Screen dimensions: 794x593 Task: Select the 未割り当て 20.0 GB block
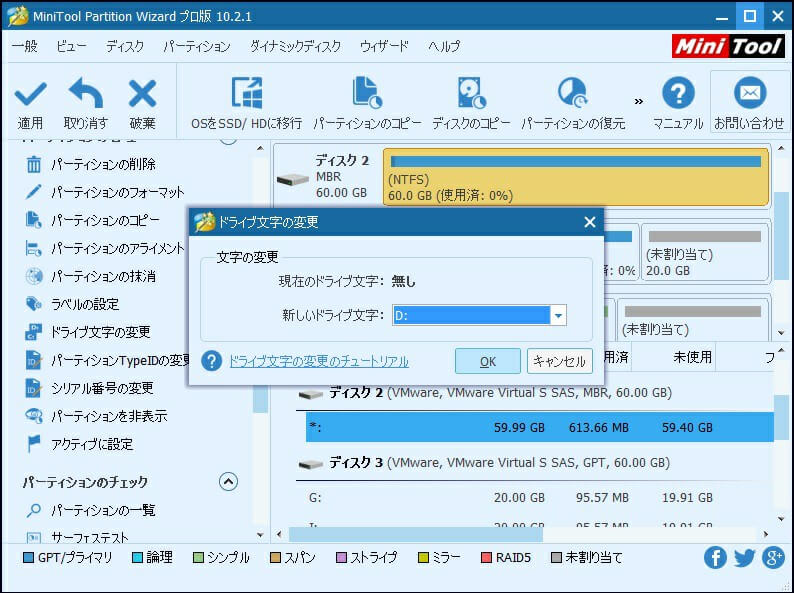[x=705, y=252]
